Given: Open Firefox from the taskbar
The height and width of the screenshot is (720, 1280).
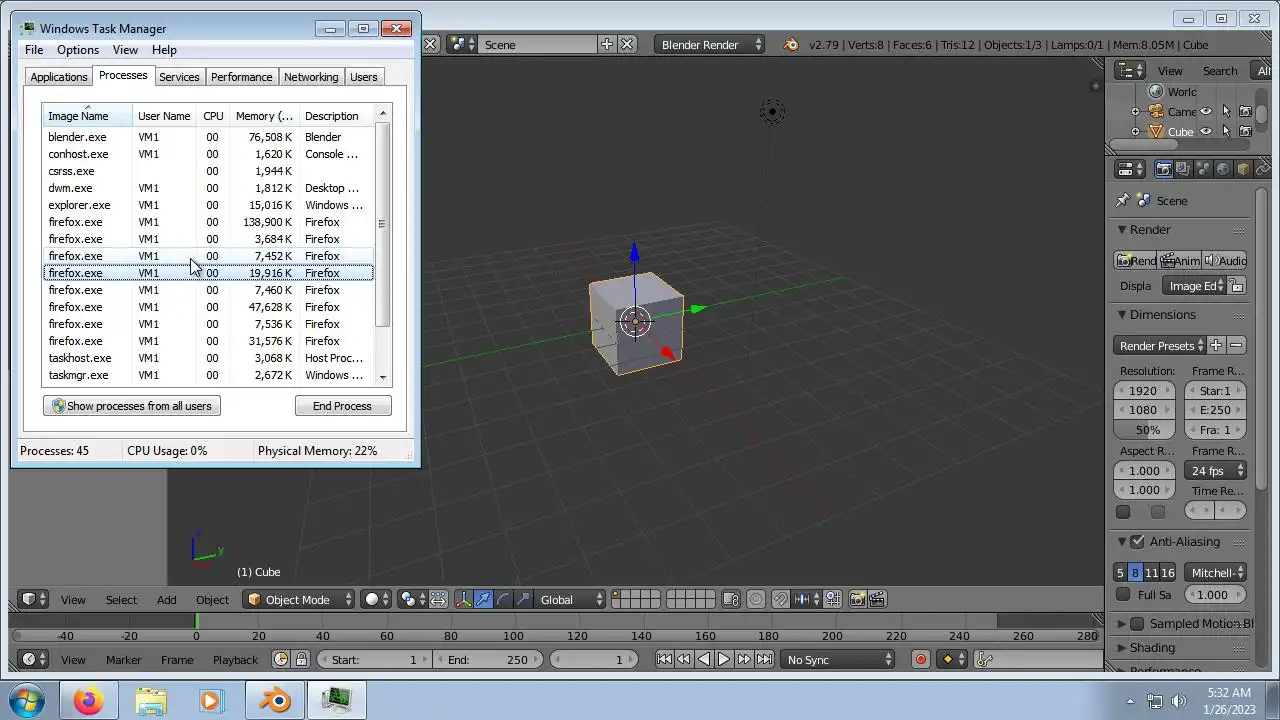Looking at the screenshot, I should (88, 701).
